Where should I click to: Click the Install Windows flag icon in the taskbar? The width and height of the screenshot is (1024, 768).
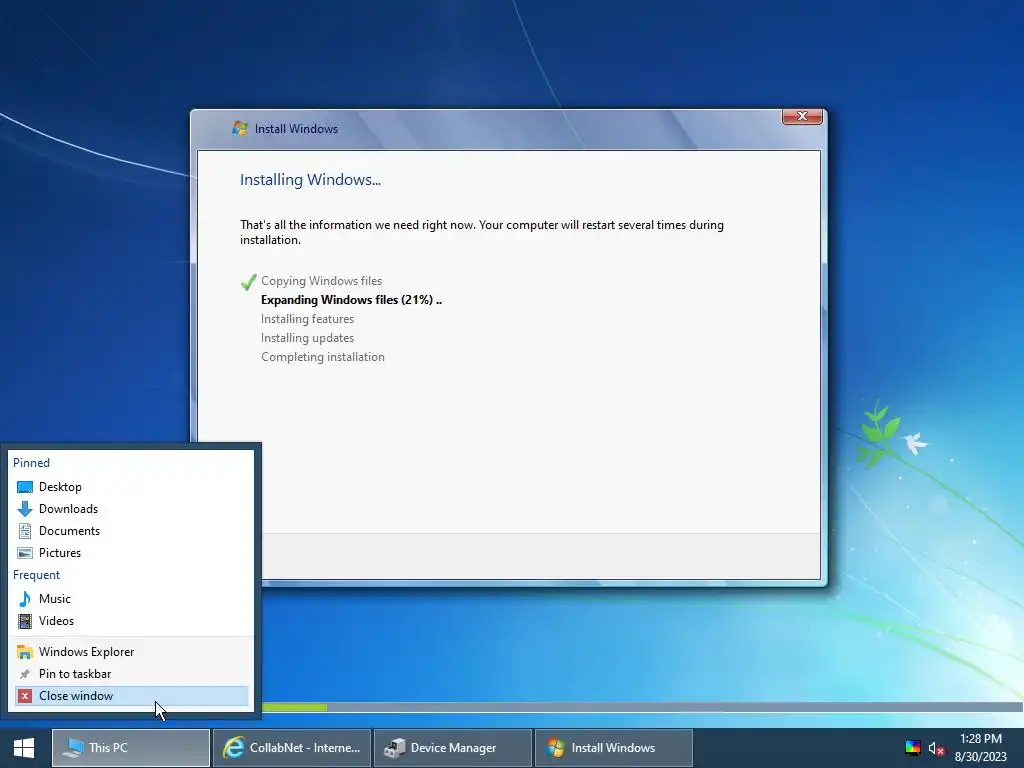click(x=556, y=748)
